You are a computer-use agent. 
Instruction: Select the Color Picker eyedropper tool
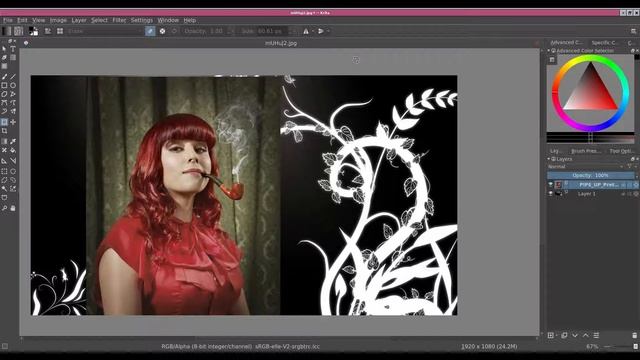tap(13, 141)
